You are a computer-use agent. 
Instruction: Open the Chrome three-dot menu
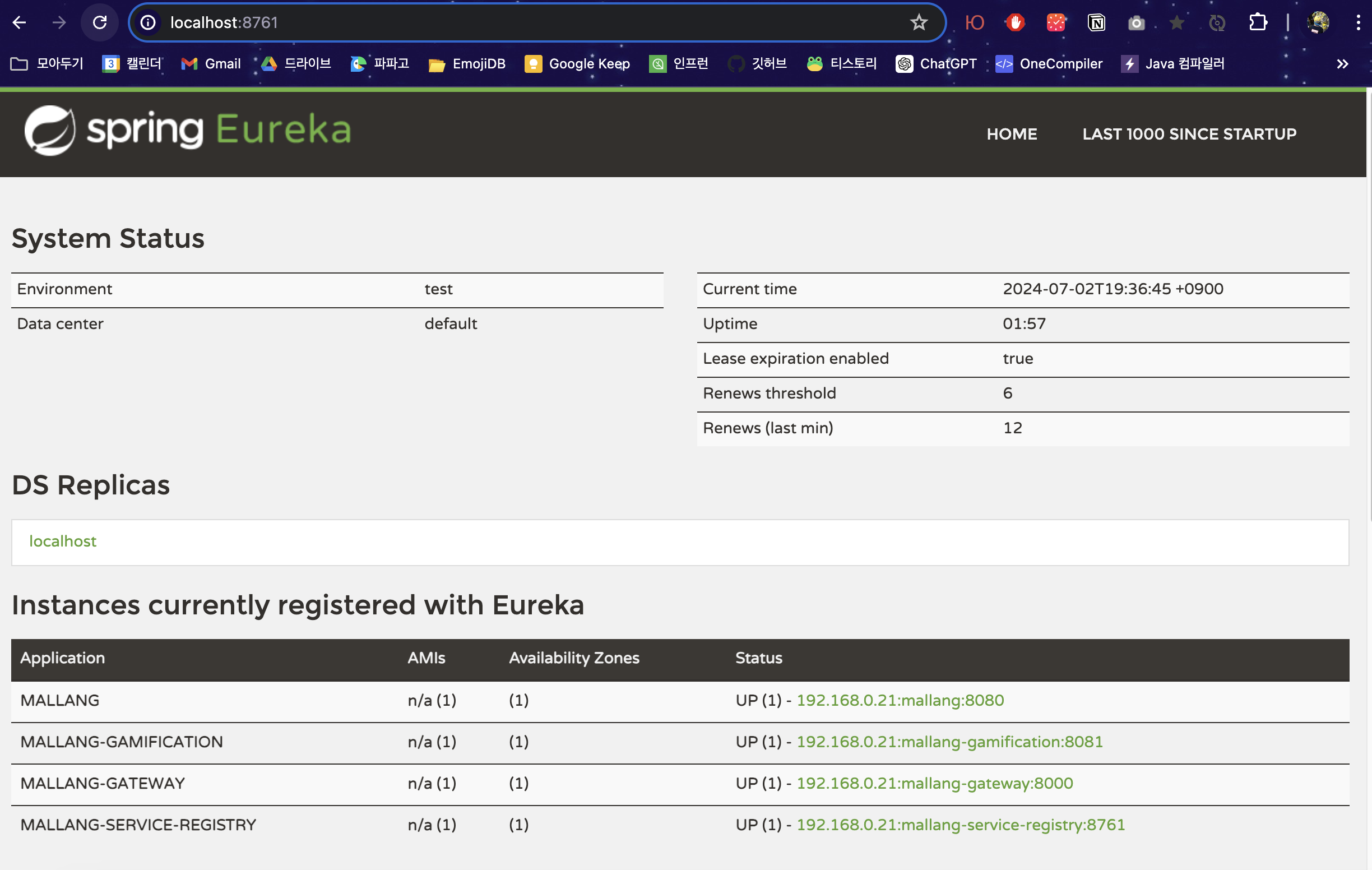tap(1359, 23)
